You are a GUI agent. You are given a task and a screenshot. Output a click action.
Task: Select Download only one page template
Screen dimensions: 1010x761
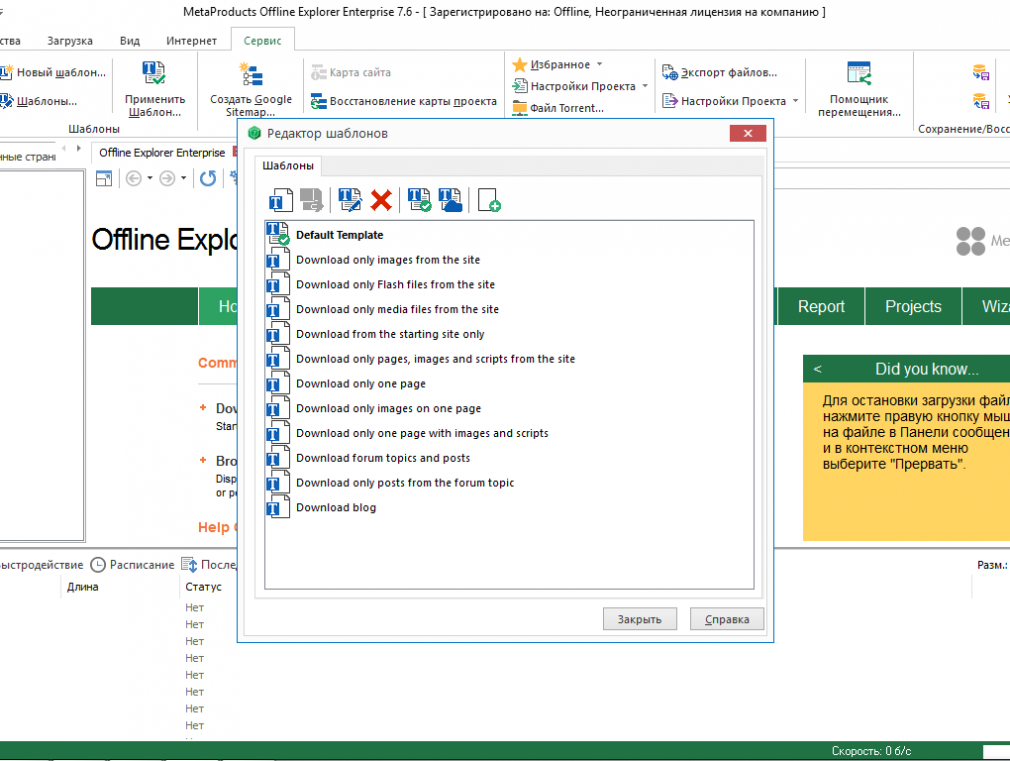click(509, 383)
